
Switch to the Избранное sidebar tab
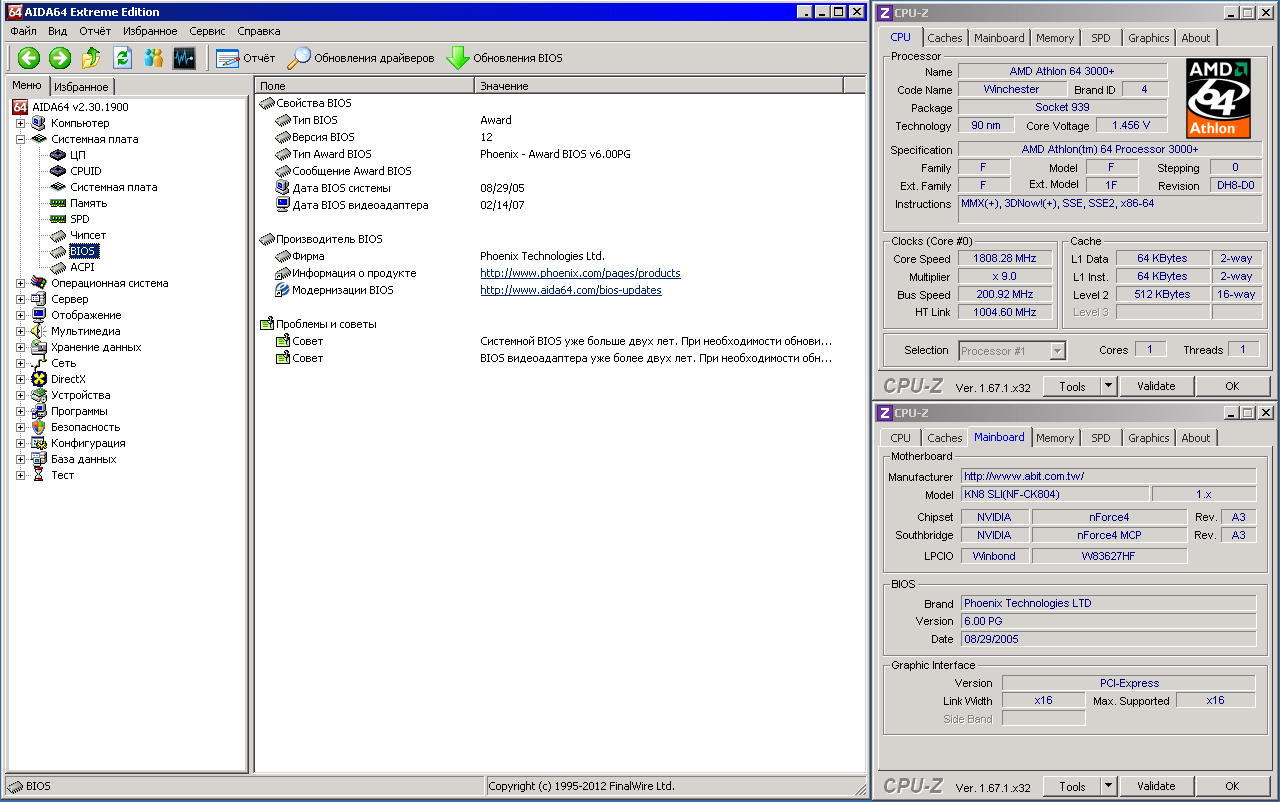(x=81, y=87)
